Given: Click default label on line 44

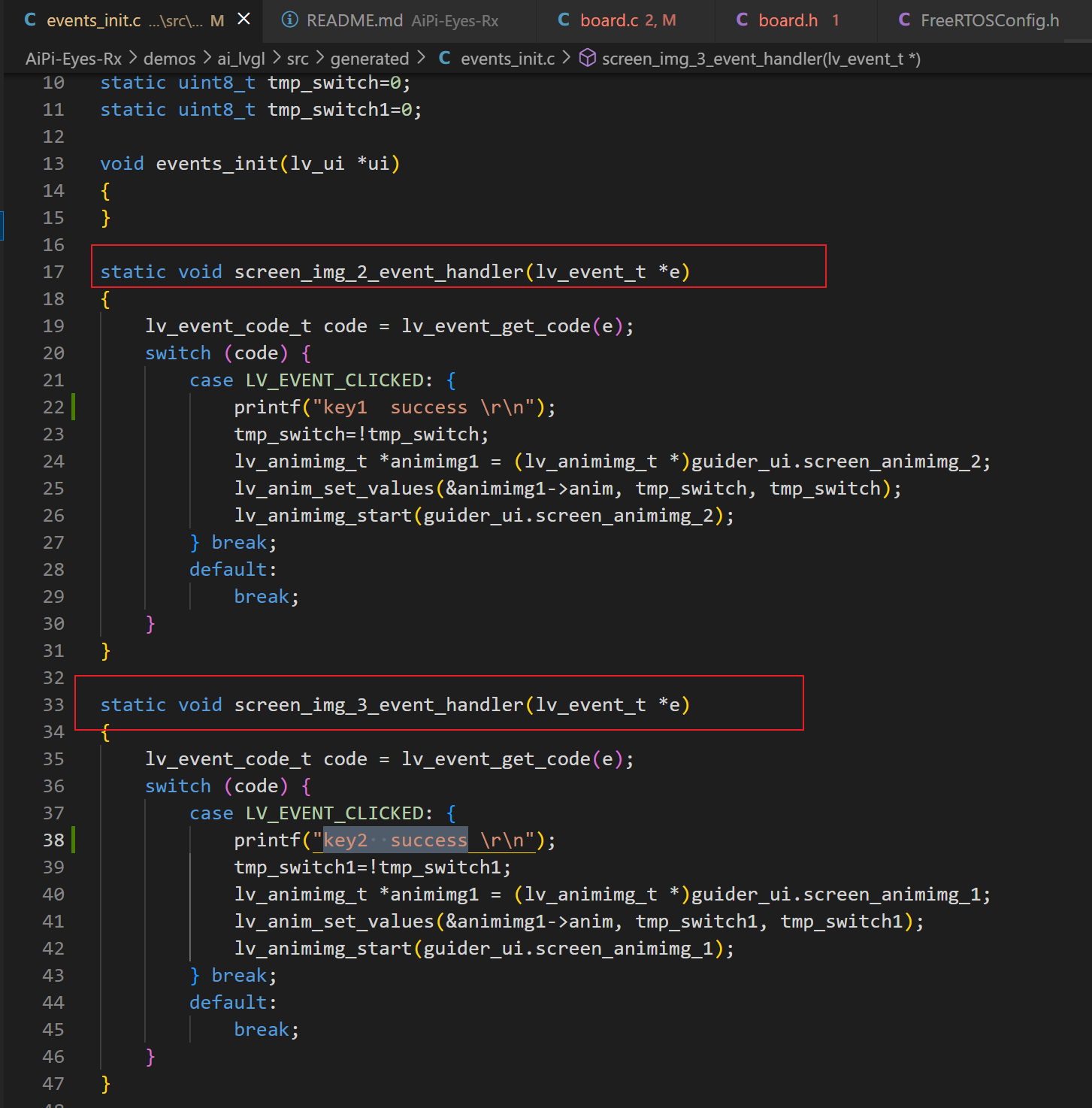Looking at the screenshot, I should tap(233, 1003).
